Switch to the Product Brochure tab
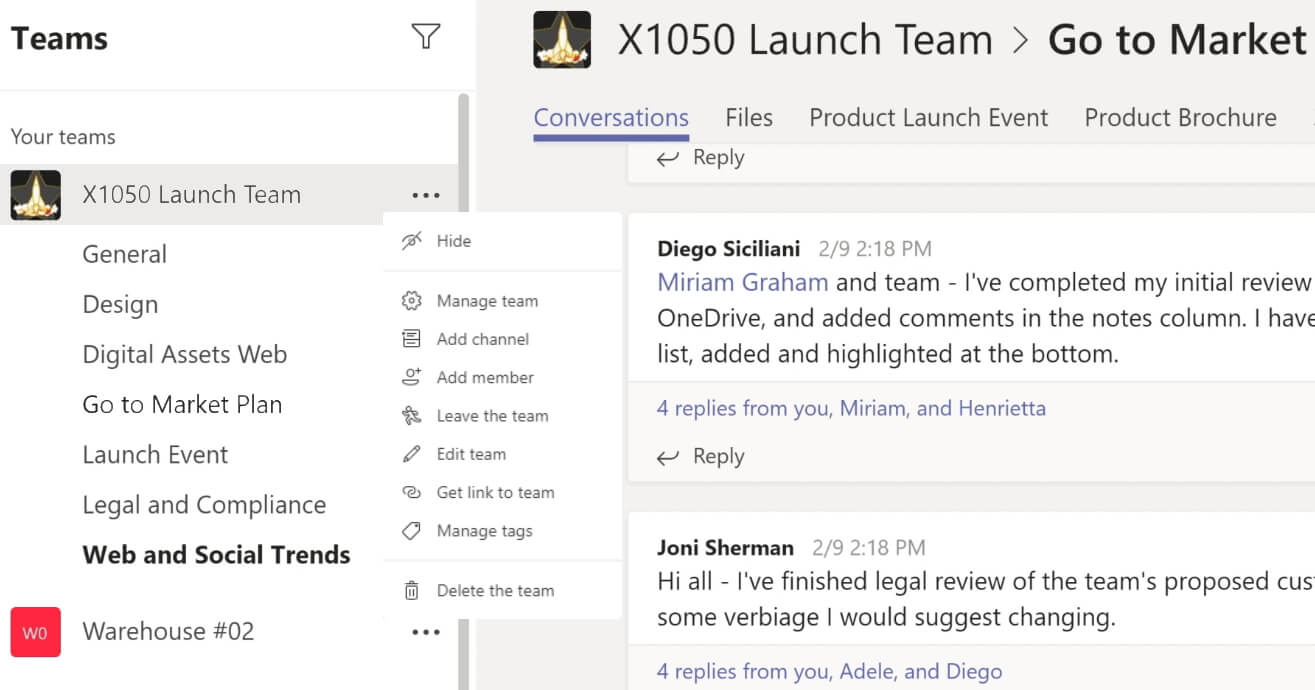The width and height of the screenshot is (1315, 690). click(1180, 118)
